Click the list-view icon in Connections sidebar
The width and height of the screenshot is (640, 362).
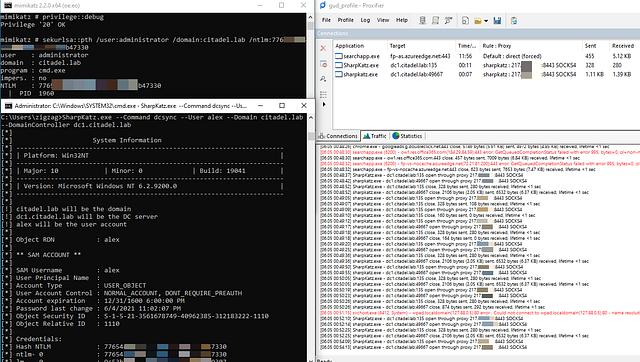tap(323, 95)
